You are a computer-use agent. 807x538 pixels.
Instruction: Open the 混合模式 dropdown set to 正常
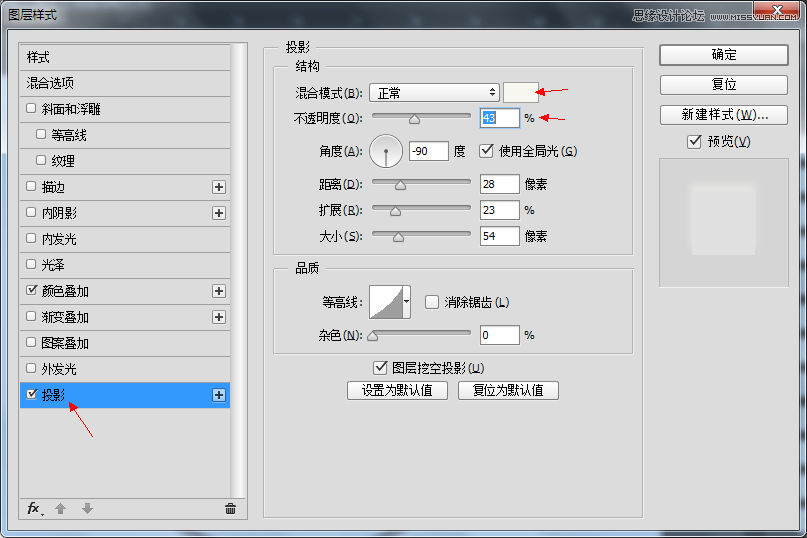coord(434,93)
